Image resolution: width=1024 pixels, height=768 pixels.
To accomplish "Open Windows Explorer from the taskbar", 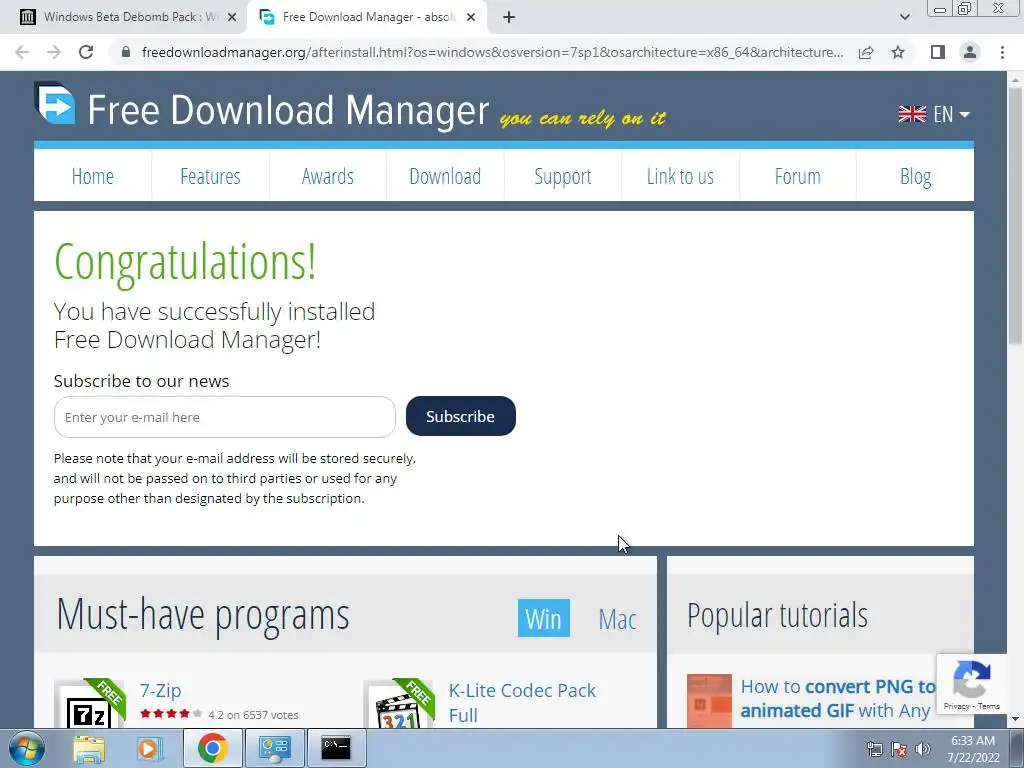I will (89, 748).
